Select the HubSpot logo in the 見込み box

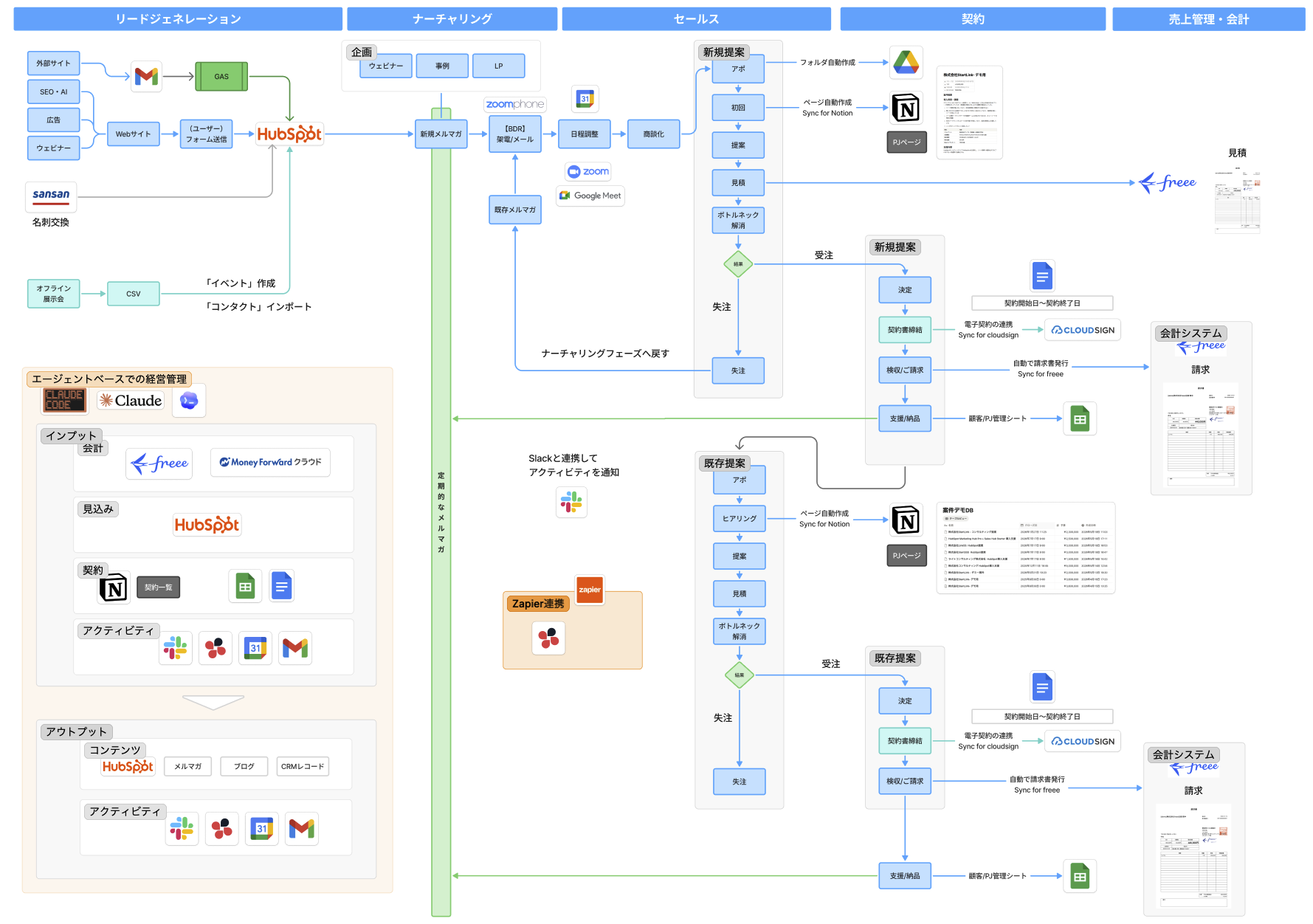(x=207, y=525)
